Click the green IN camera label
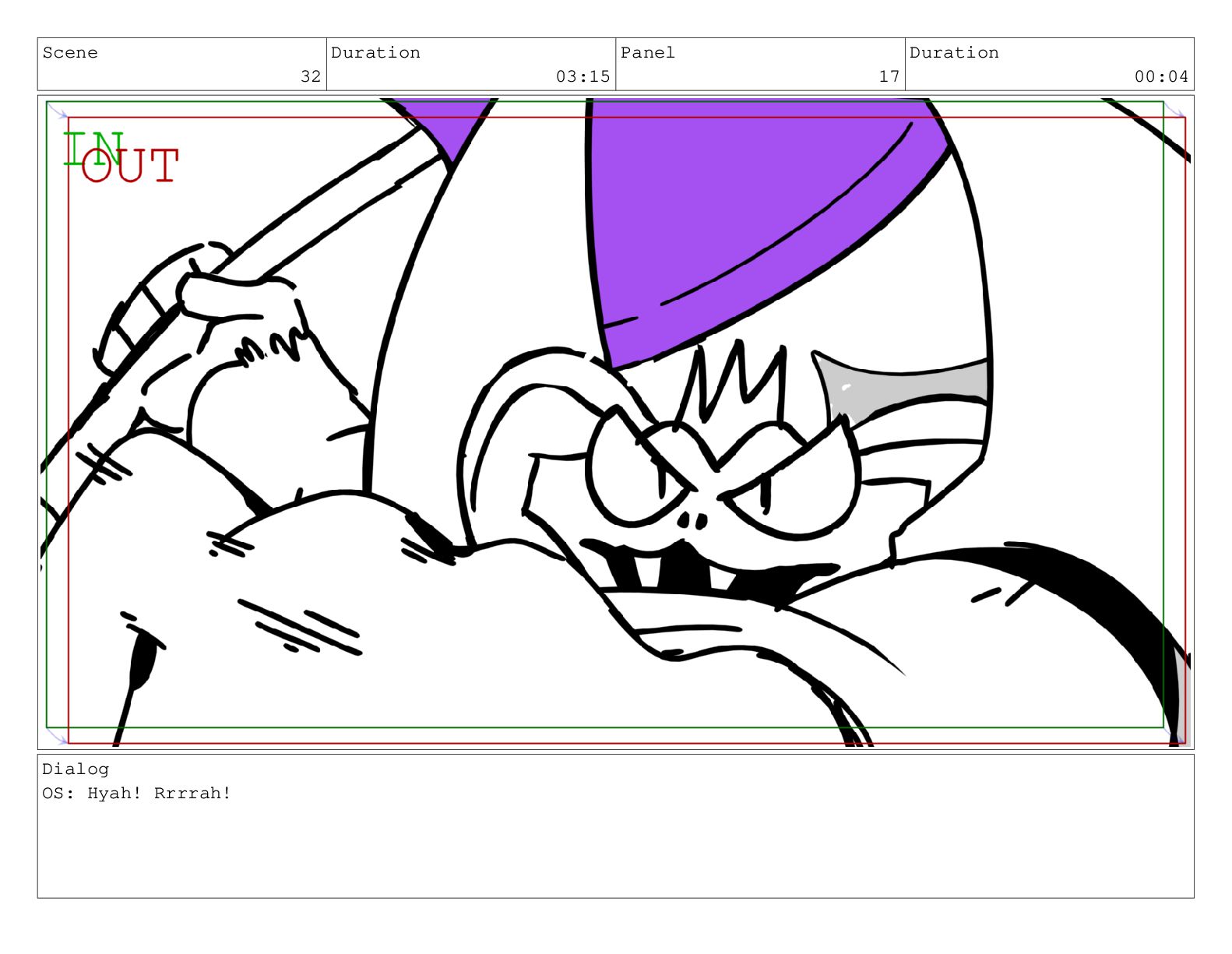The image size is (1232, 954). (93, 149)
